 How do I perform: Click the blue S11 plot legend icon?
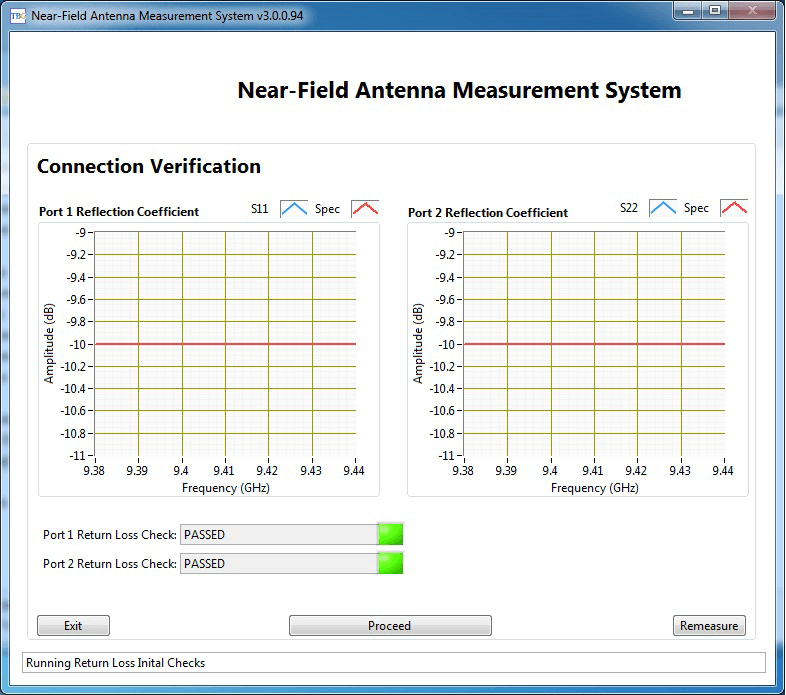tap(294, 209)
